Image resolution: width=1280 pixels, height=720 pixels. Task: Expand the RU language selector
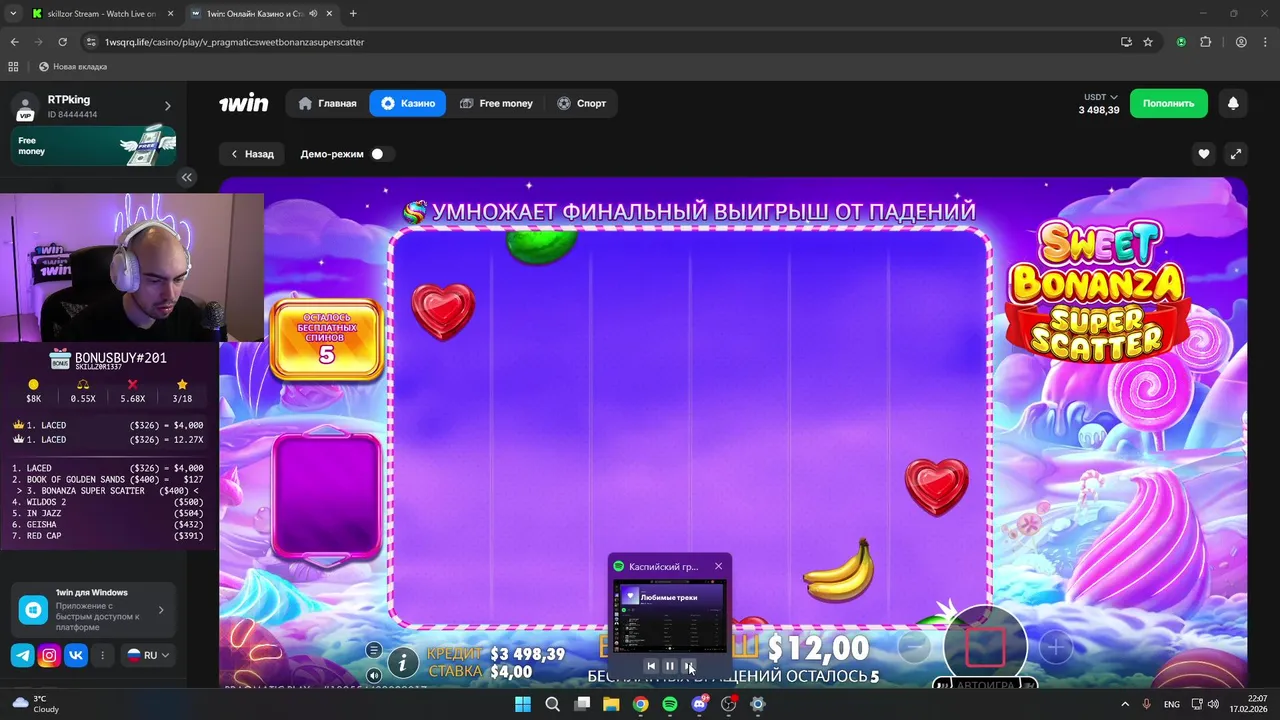click(148, 655)
